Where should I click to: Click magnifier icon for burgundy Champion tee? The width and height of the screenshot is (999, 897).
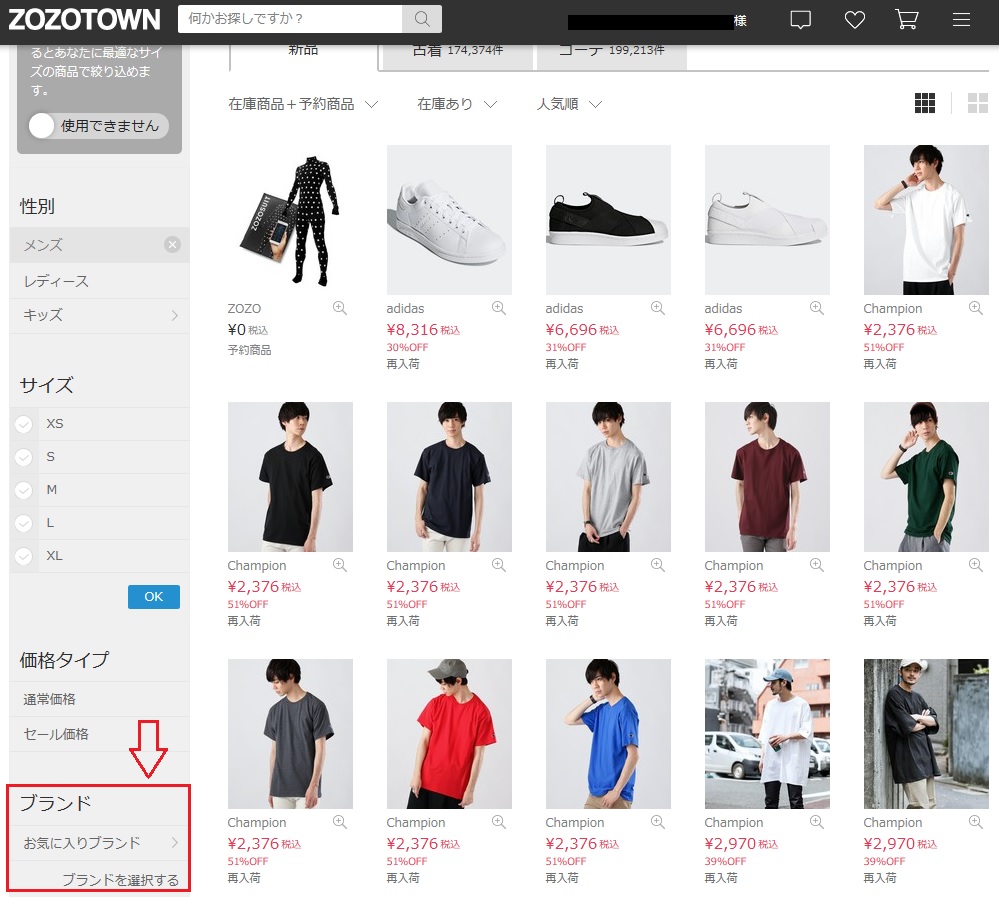817,565
